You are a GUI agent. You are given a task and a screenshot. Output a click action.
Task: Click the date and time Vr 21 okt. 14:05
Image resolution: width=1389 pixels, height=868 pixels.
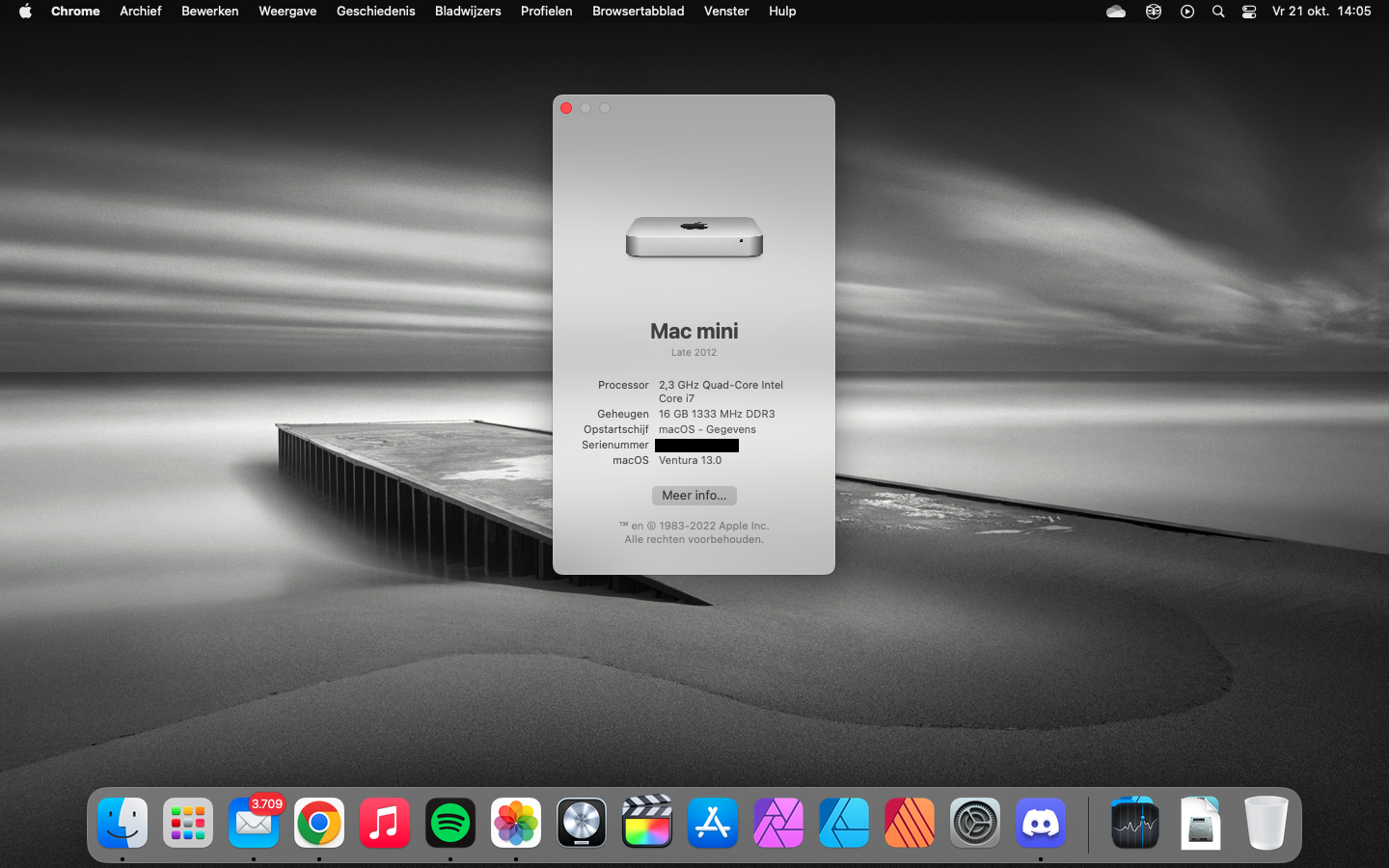[x=1321, y=12]
